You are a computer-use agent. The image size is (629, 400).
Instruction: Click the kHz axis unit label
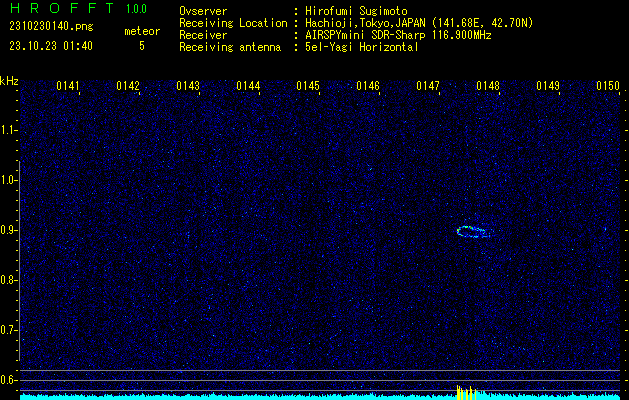pyautogui.click(x=9, y=81)
